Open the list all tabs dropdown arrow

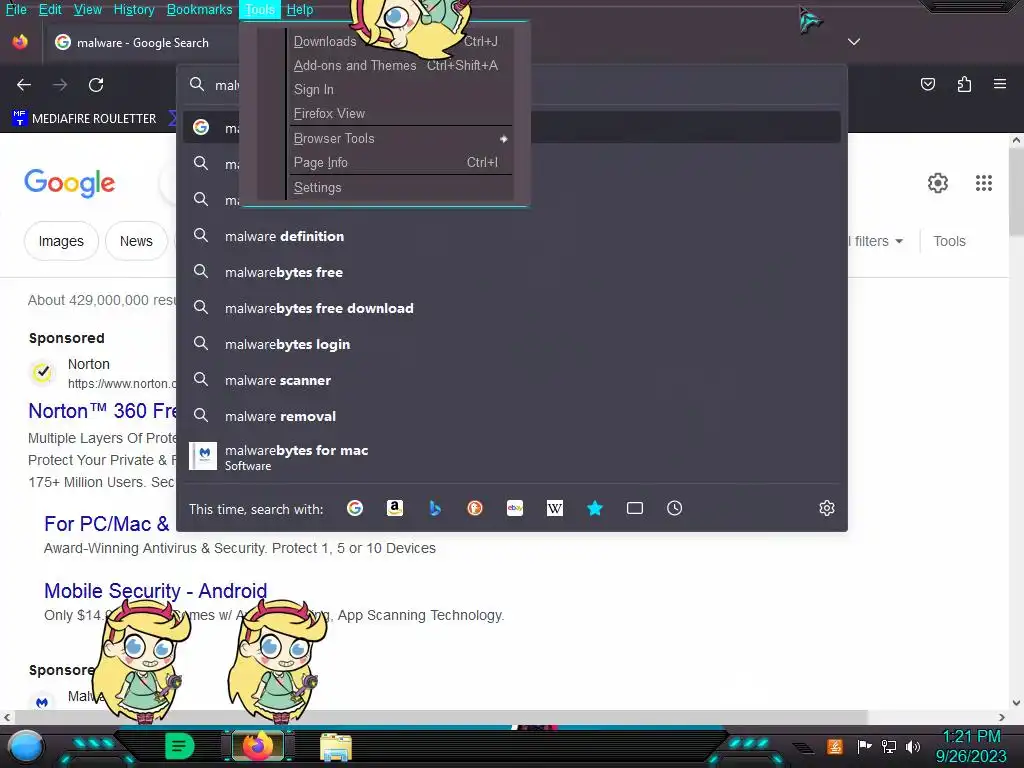(854, 42)
